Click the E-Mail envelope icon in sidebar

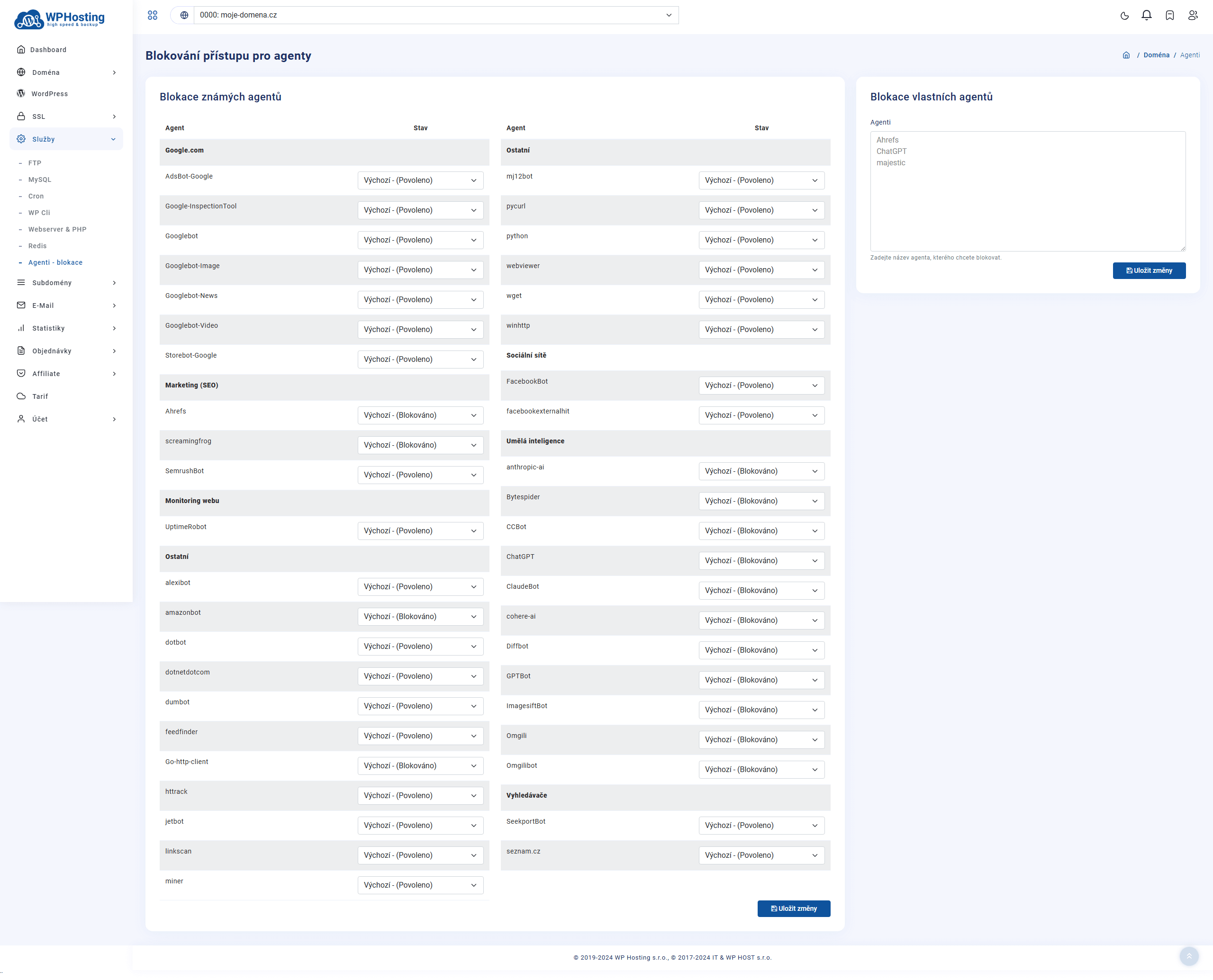pyautogui.click(x=21, y=305)
